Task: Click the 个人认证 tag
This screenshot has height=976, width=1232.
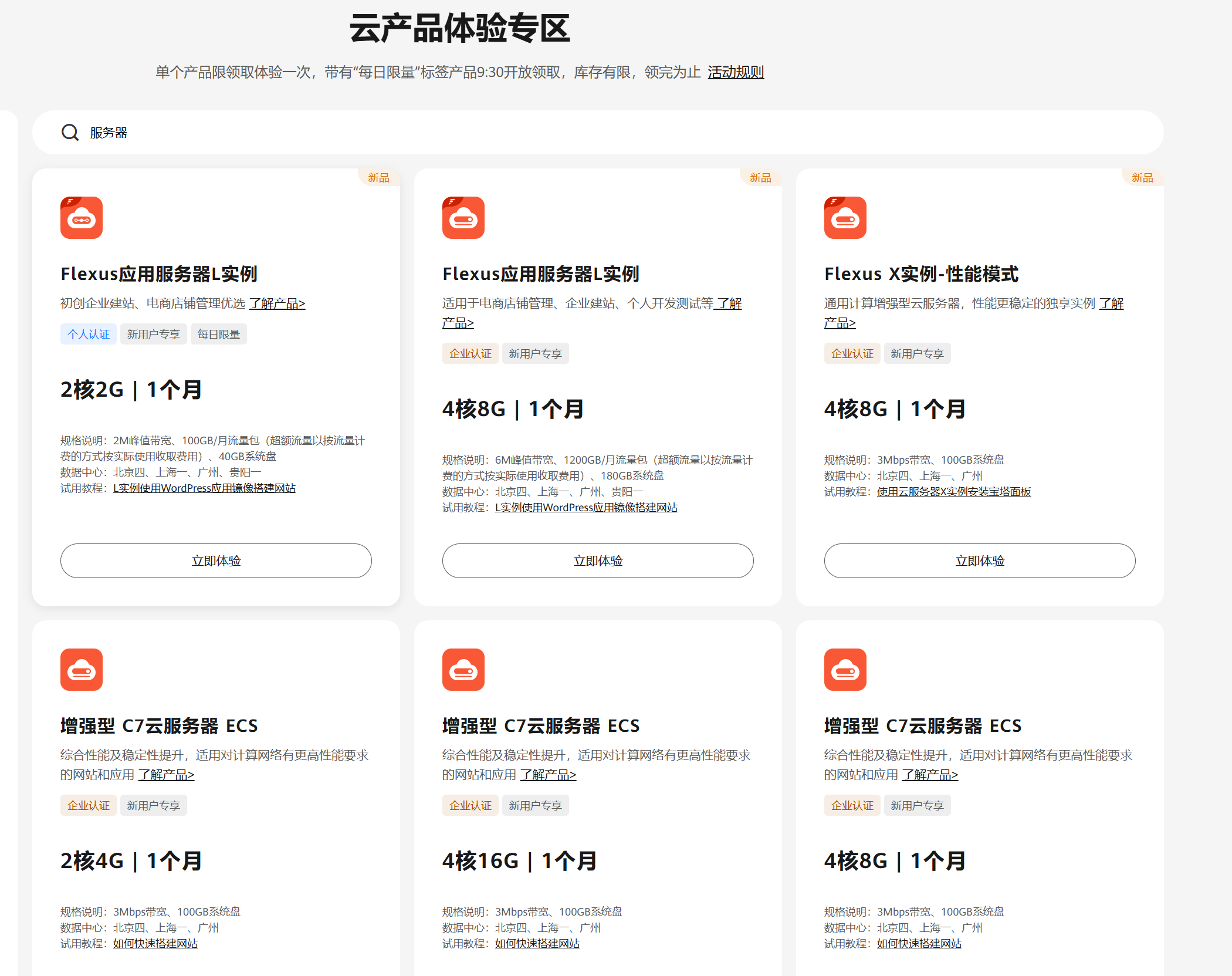Action: (89, 334)
